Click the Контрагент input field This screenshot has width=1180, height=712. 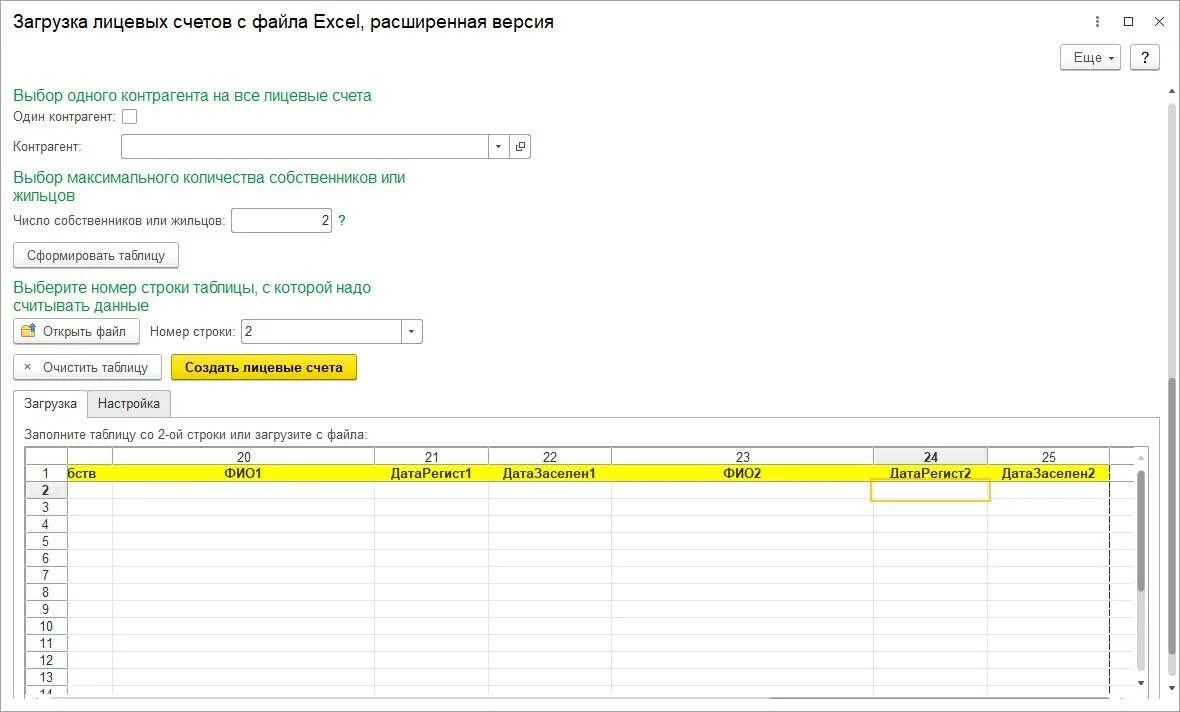[305, 146]
